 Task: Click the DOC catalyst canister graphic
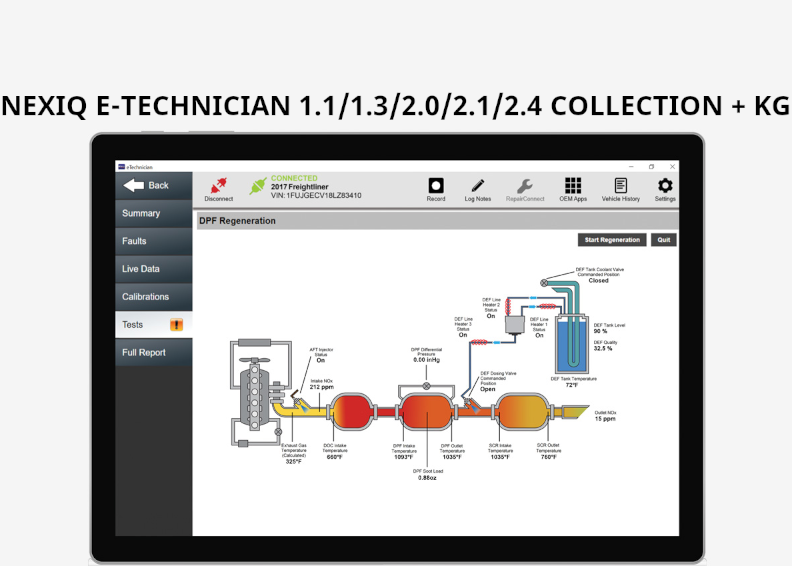pyautogui.click(x=352, y=412)
